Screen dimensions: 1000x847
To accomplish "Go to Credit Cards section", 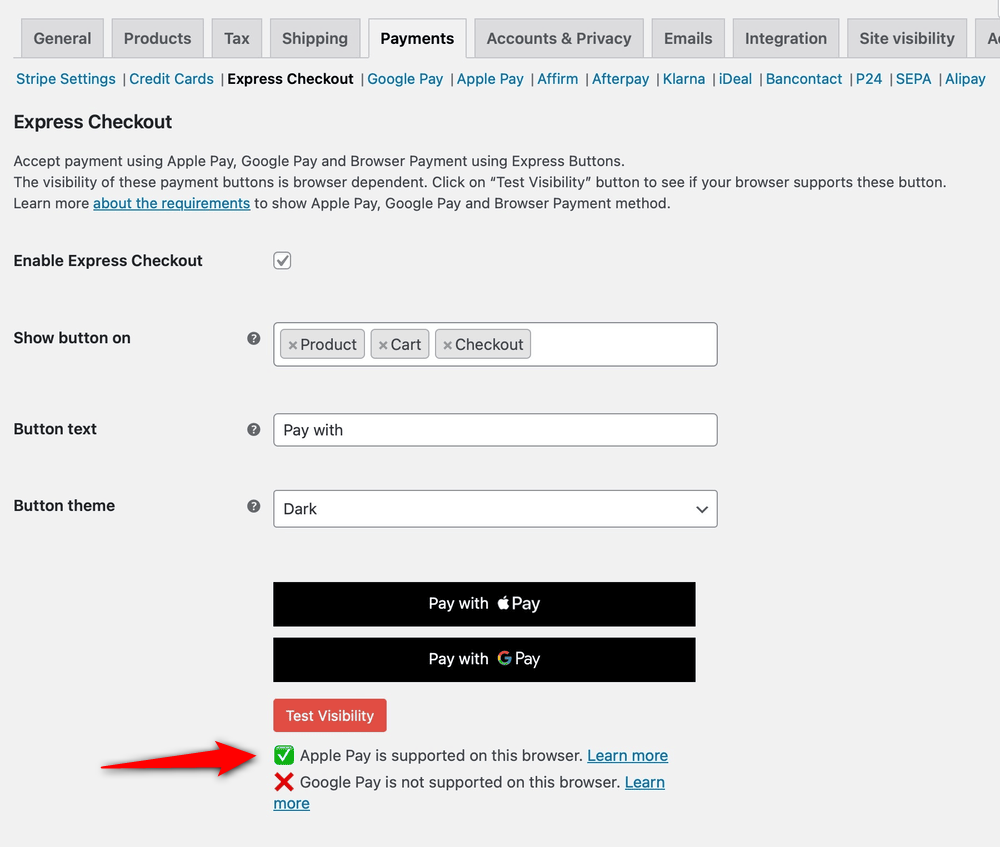I will tap(172, 79).
